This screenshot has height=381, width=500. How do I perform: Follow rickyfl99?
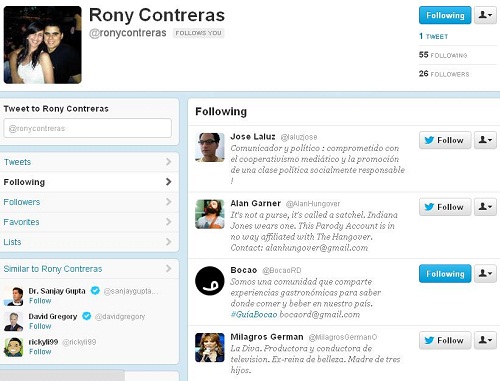[x=40, y=352]
